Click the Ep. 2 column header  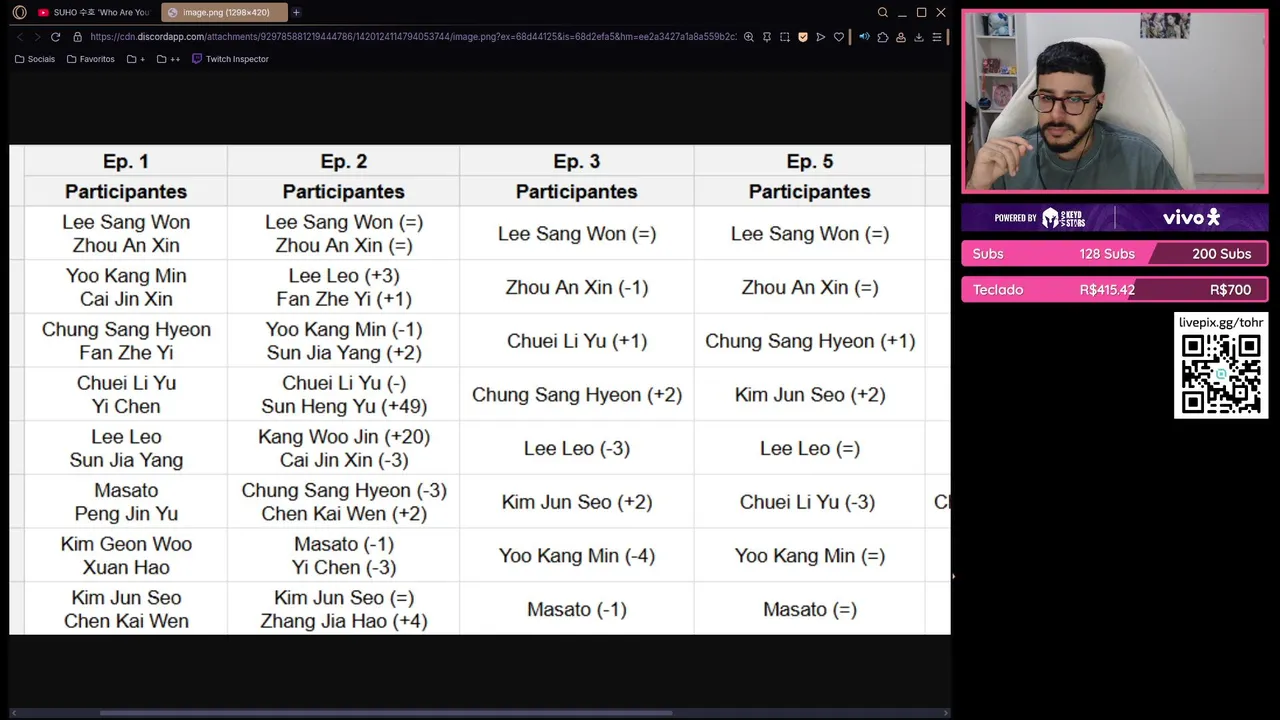pos(343,161)
